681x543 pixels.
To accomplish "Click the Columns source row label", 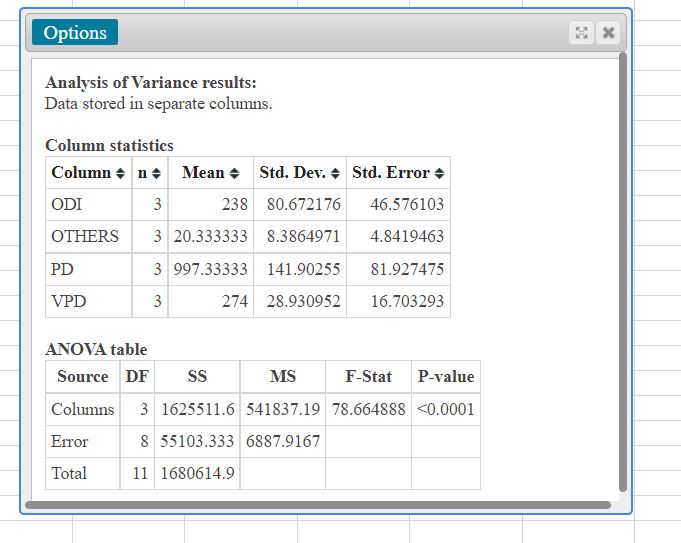I will pyautogui.click(x=83, y=409).
